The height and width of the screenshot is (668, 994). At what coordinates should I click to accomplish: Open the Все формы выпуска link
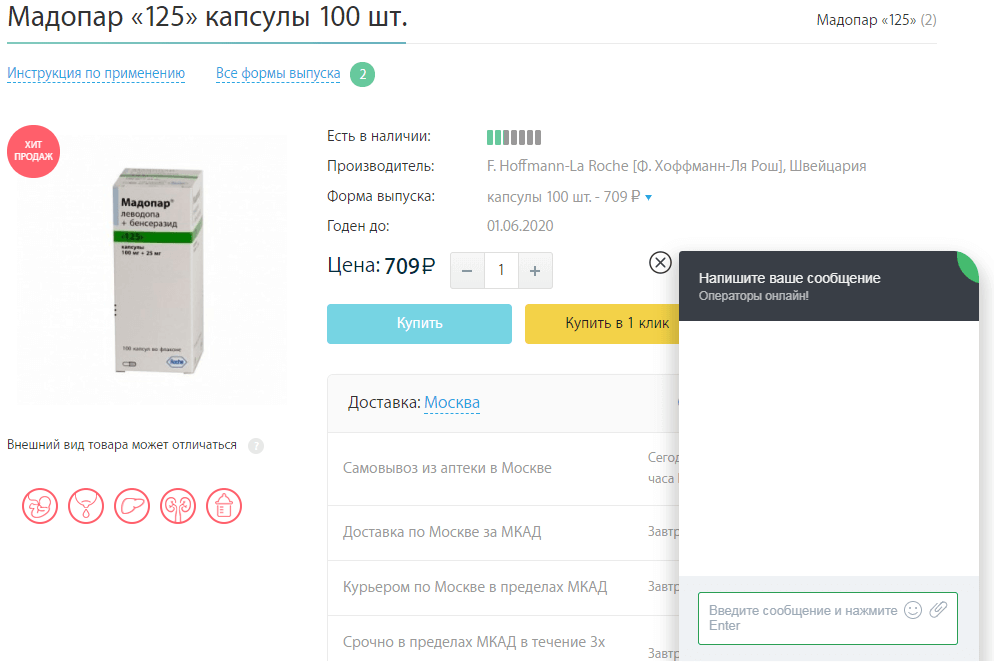pyautogui.click(x=278, y=74)
